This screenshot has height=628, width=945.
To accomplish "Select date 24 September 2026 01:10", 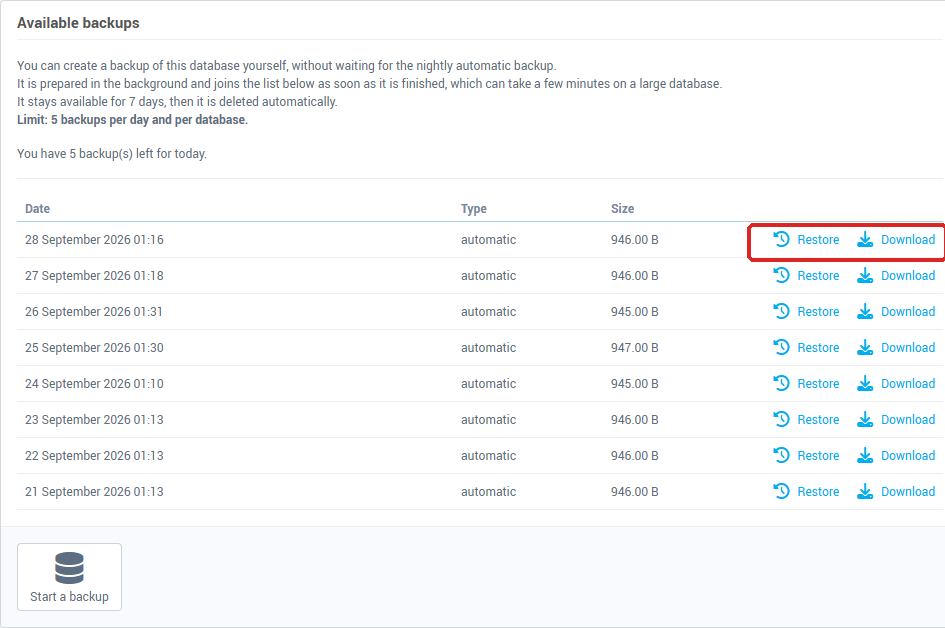I will point(94,384).
